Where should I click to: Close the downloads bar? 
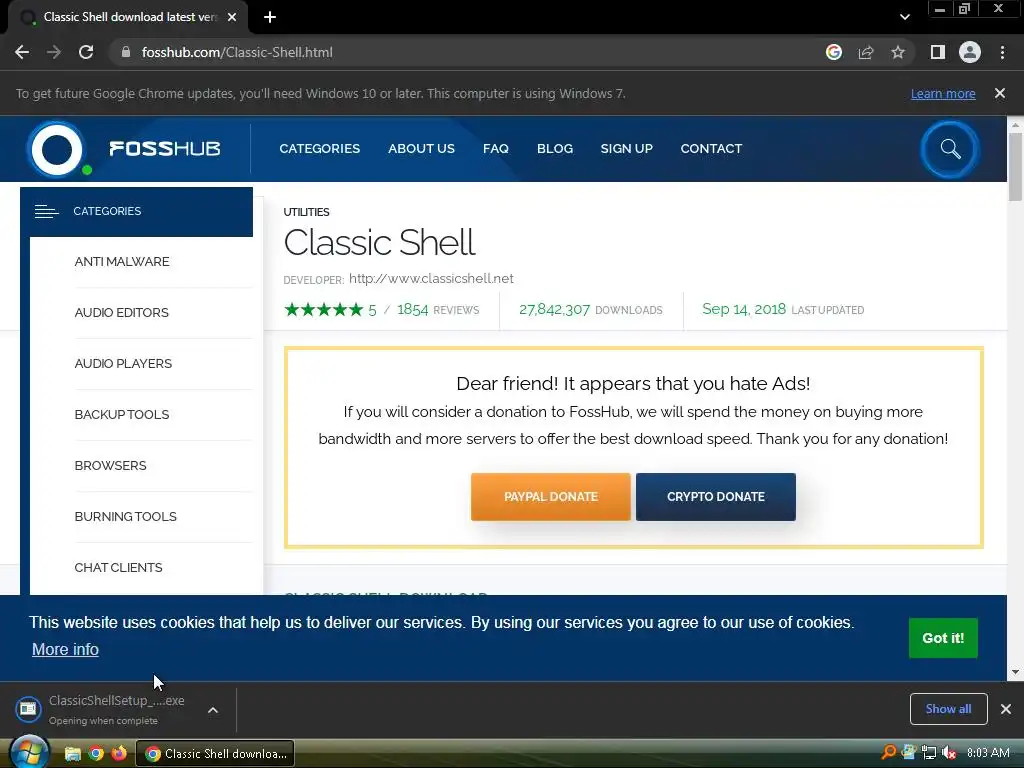pyautogui.click(x=1006, y=709)
